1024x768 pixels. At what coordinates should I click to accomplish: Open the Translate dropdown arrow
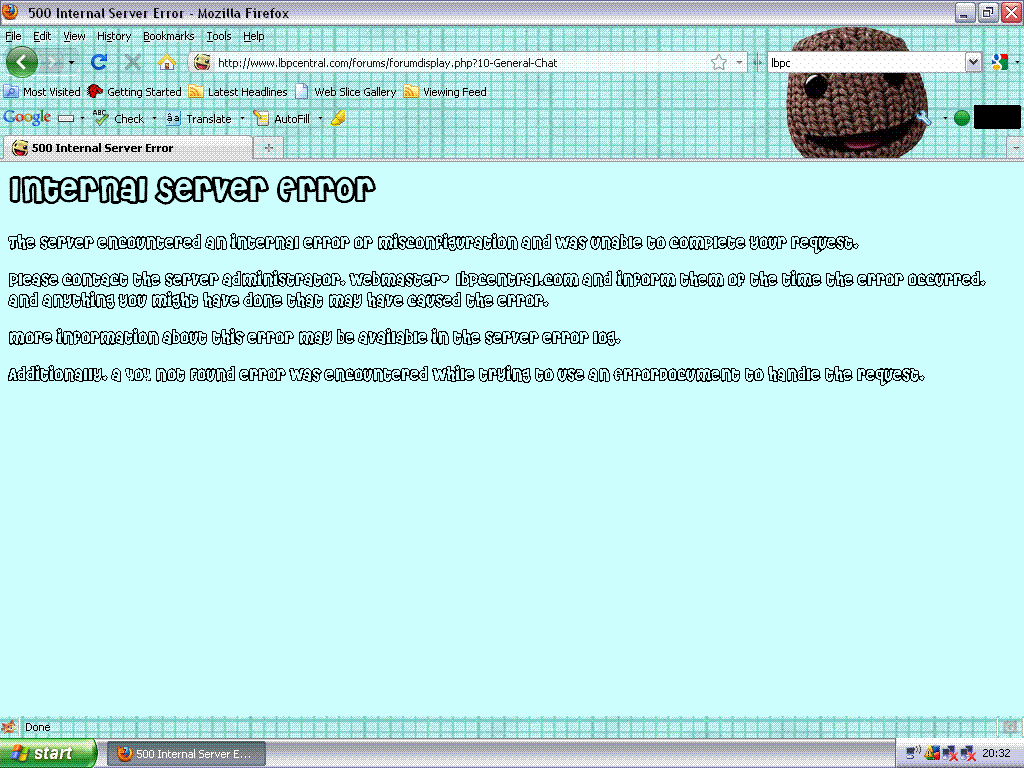(x=242, y=118)
